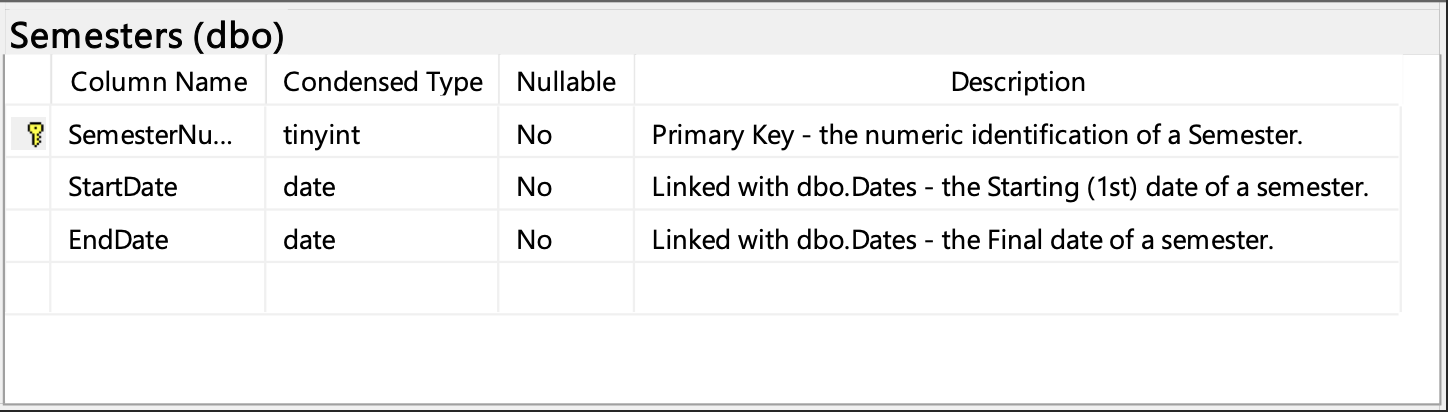Screen dimensions: 1448x412
Task: Click the empty Column Name cell below EndDate
Action: 158,289
